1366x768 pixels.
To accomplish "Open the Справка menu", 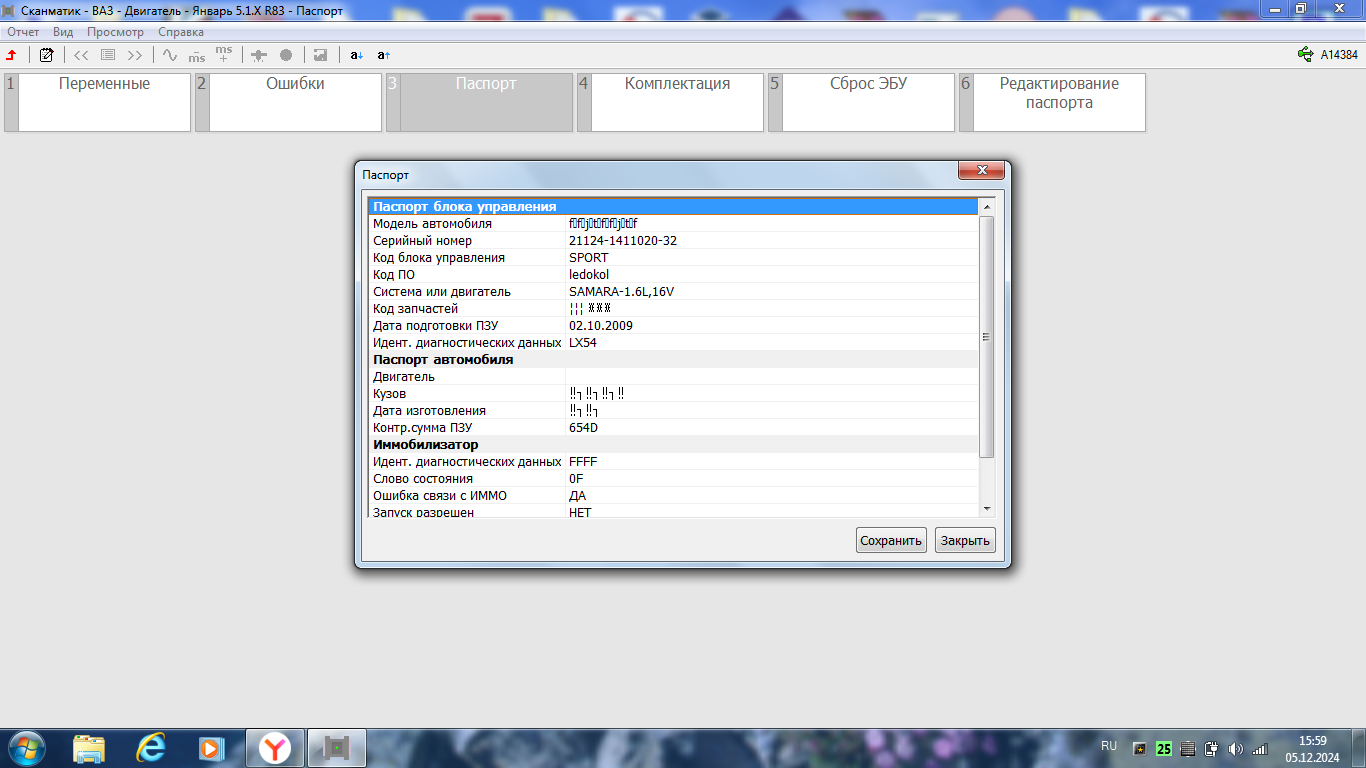I will (181, 32).
